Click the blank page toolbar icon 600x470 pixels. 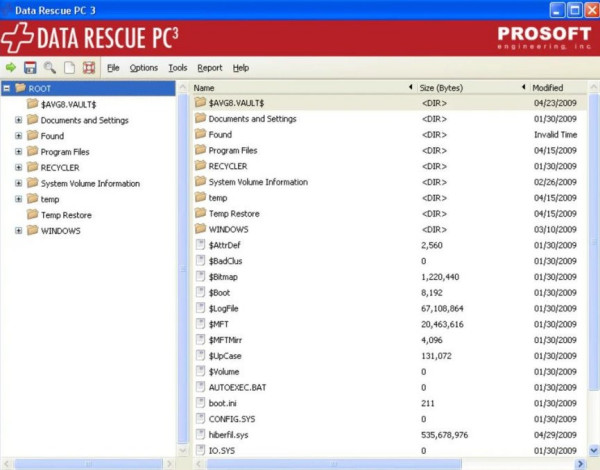[x=69, y=67]
